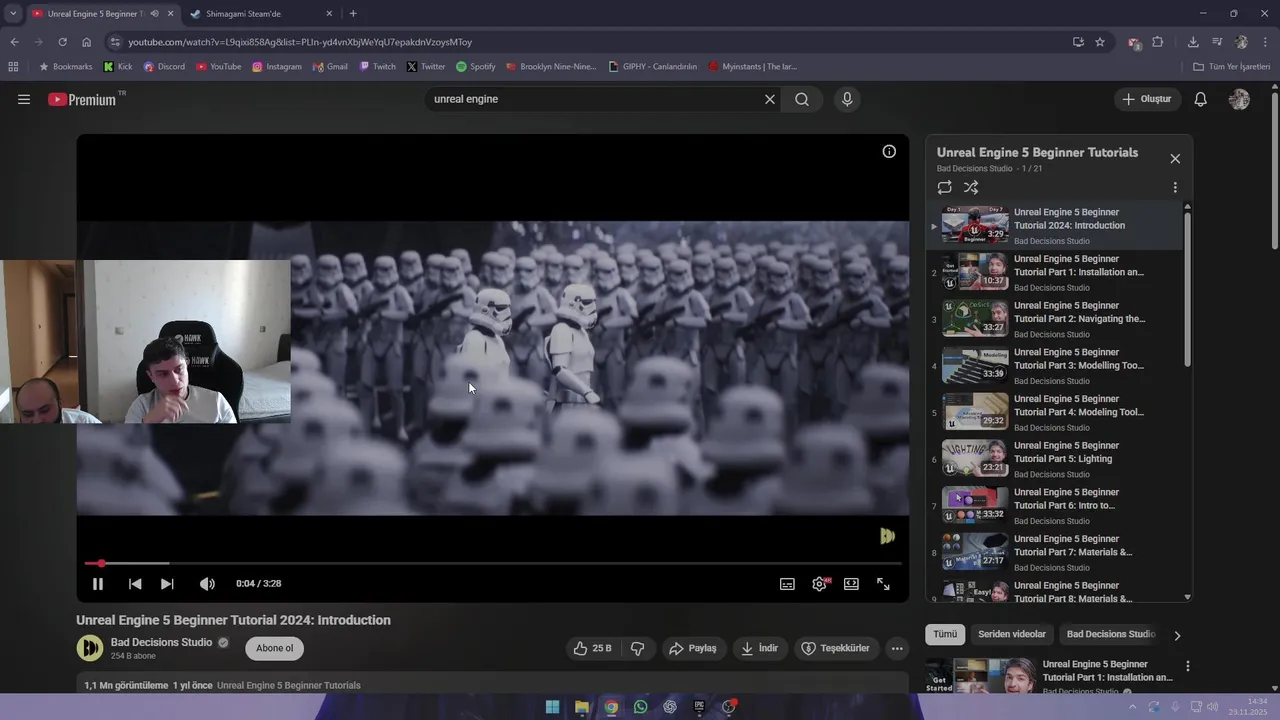Go to YouTube Premium home logo
Screen dimensions: 1280x720
83,99
